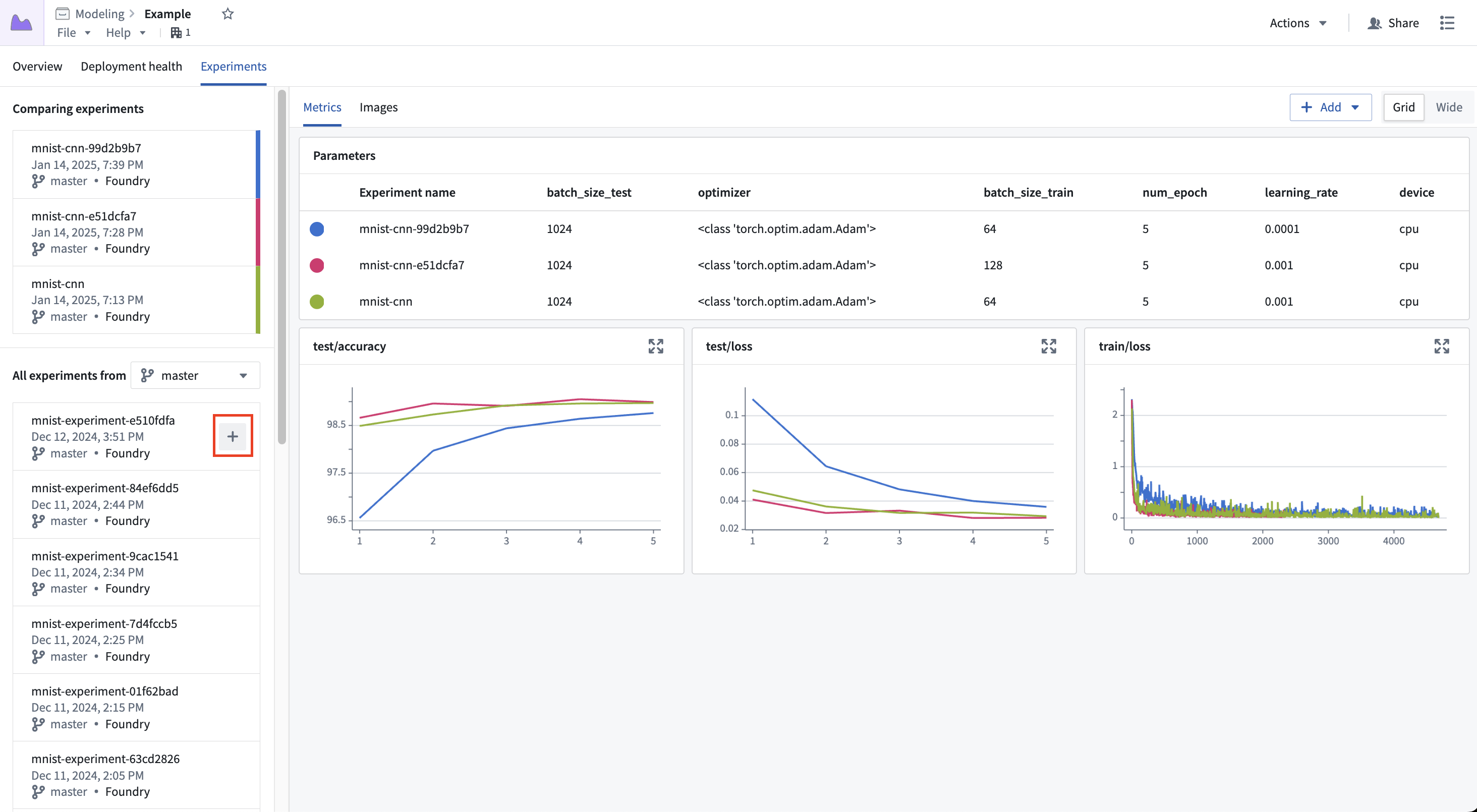The image size is (1477, 812).
Task: Switch to the Deployment health tab
Action: click(x=131, y=67)
